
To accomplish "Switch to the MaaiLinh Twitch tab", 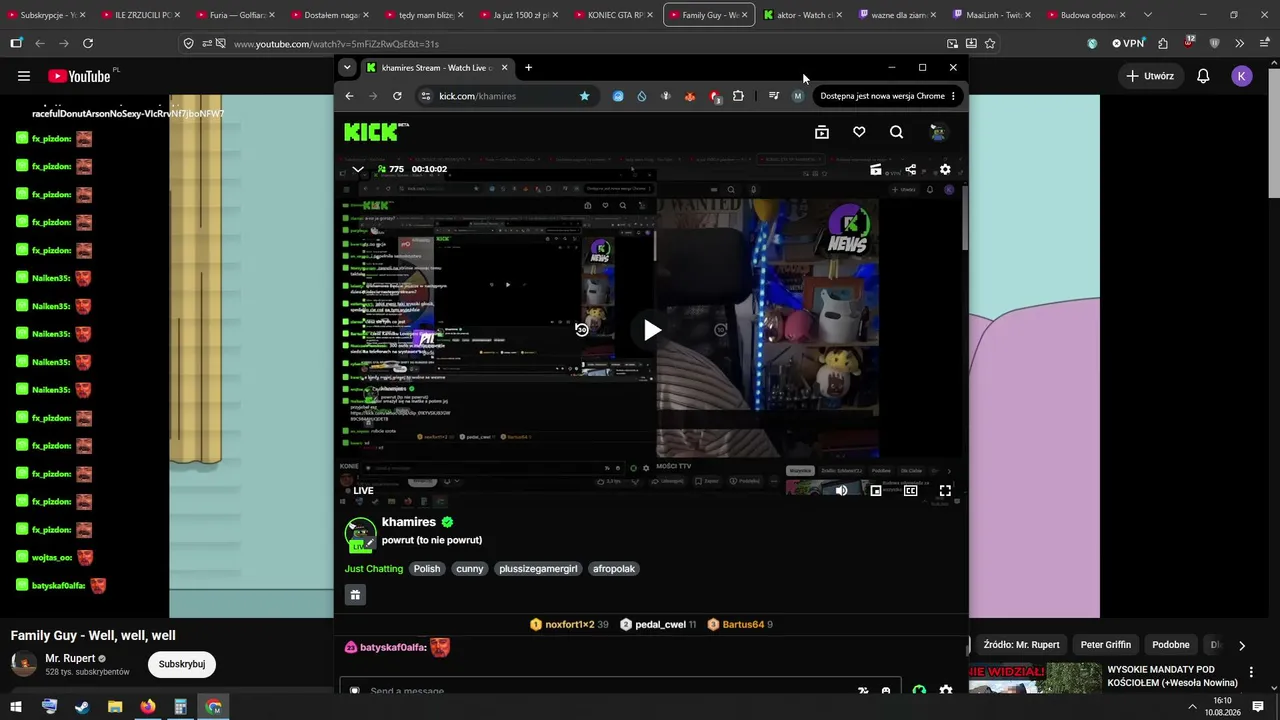I will [993, 15].
